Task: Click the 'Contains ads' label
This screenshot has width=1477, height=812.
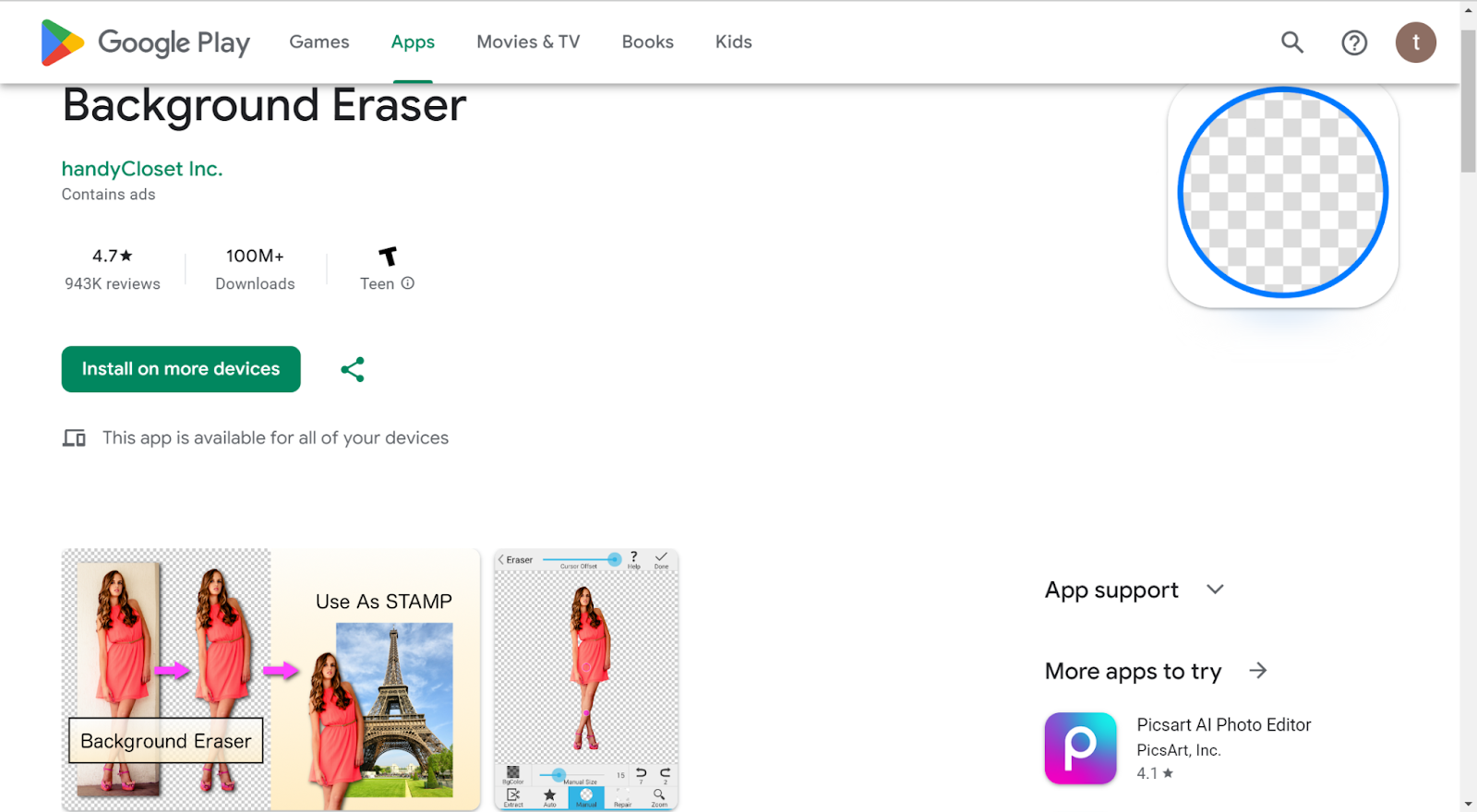Action: click(x=109, y=195)
